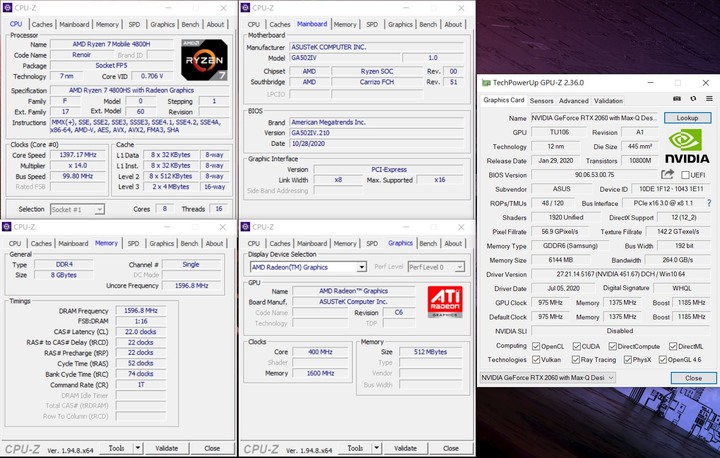Select the Graphics Card tab in GPU-Z

pos(504,100)
